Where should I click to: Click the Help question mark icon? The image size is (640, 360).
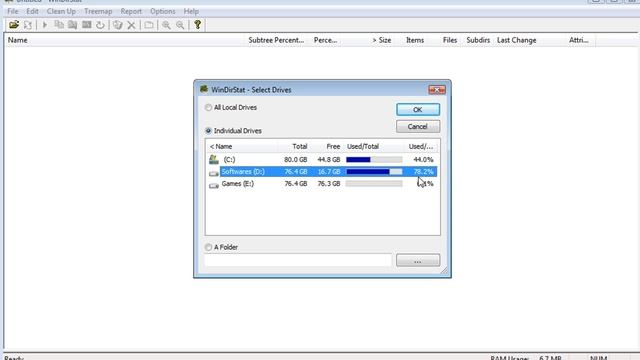pyautogui.click(x=198, y=24)
